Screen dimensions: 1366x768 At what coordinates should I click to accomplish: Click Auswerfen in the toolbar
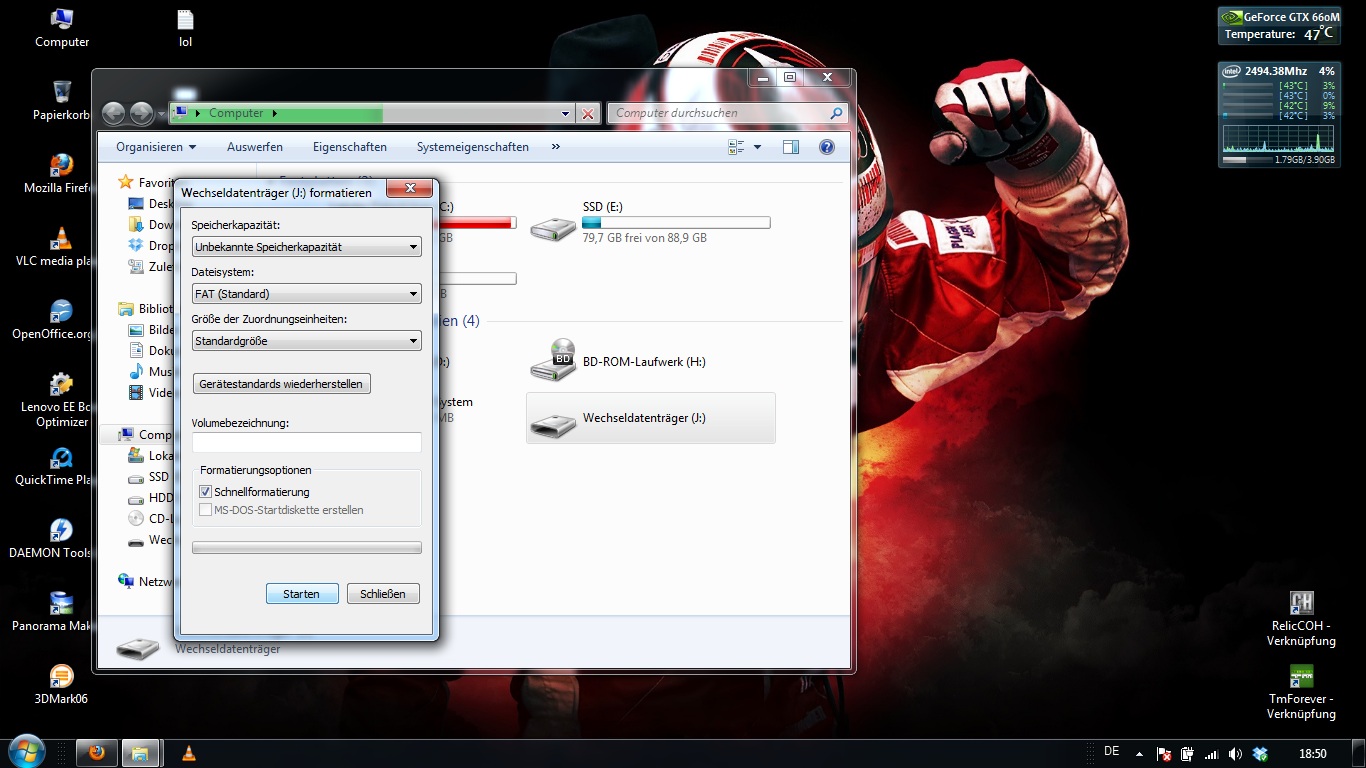coord(255,147)
